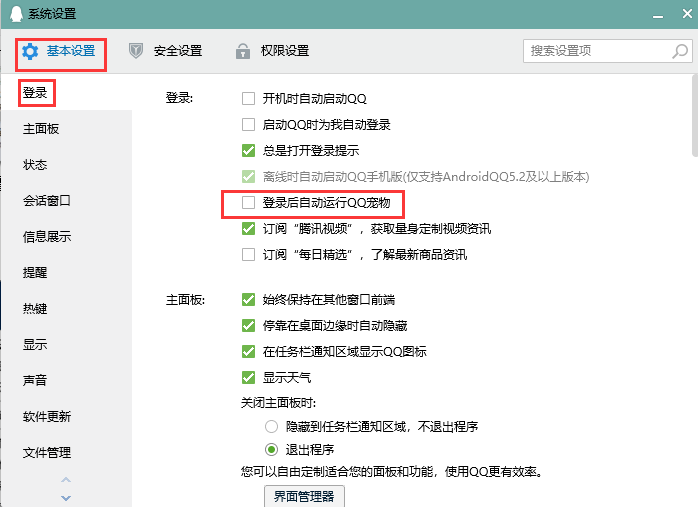Click the magnifier search icon
Image resolution: width=698 pixels, height=507 pixels.
[x=680, y=51]
